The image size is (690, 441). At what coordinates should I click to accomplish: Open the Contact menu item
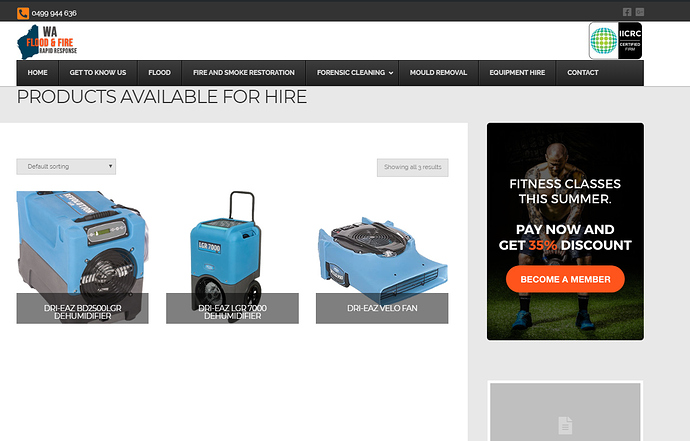(583, 73)
